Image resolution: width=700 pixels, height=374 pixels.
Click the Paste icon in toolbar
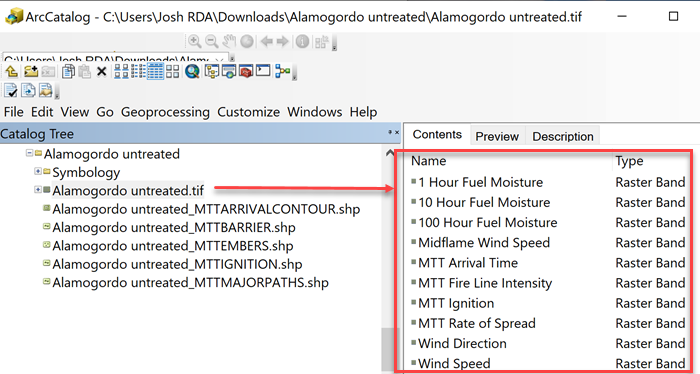[x=85, y=71]
